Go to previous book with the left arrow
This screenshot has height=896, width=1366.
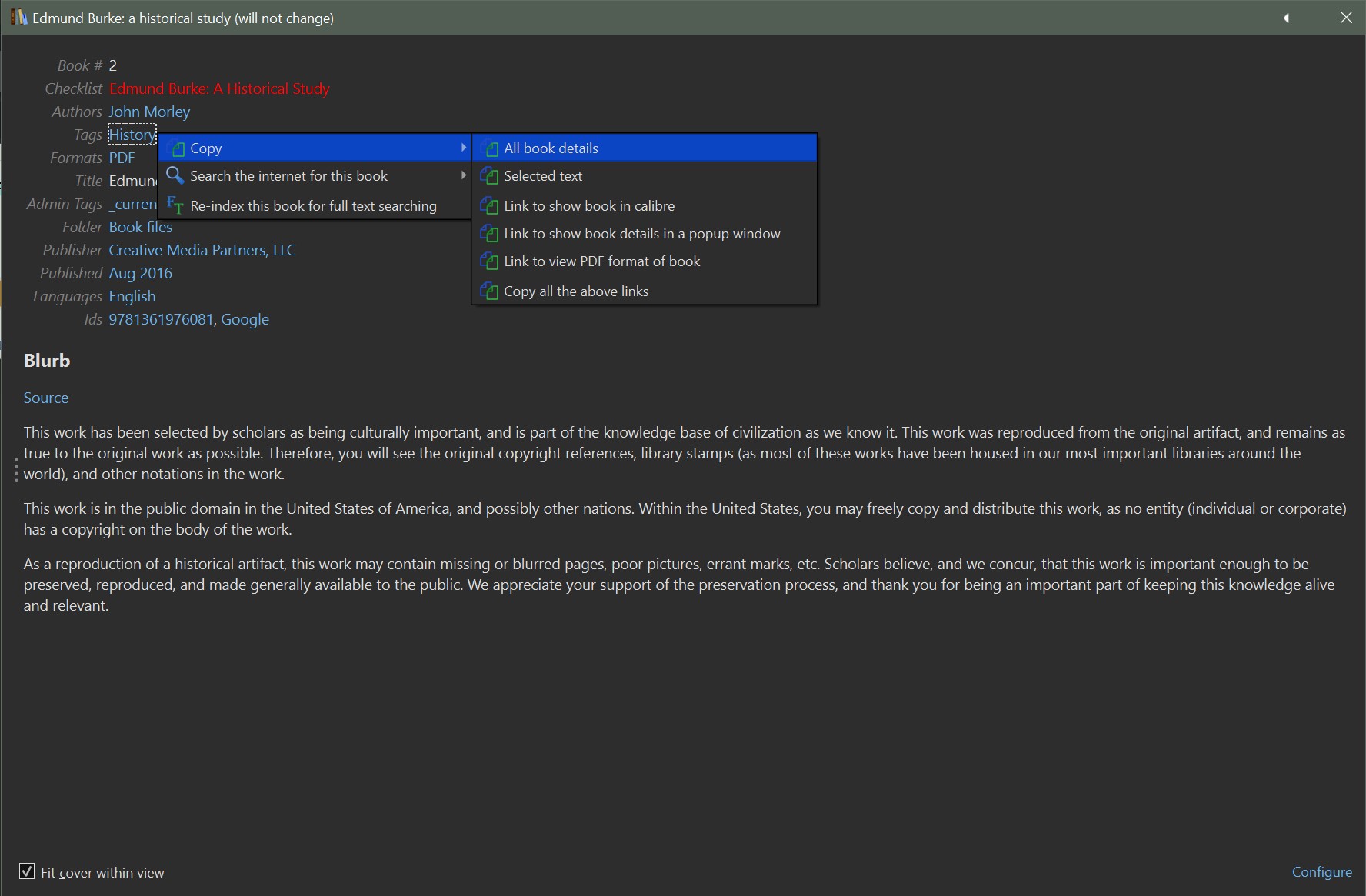(x=1286, y=18)
